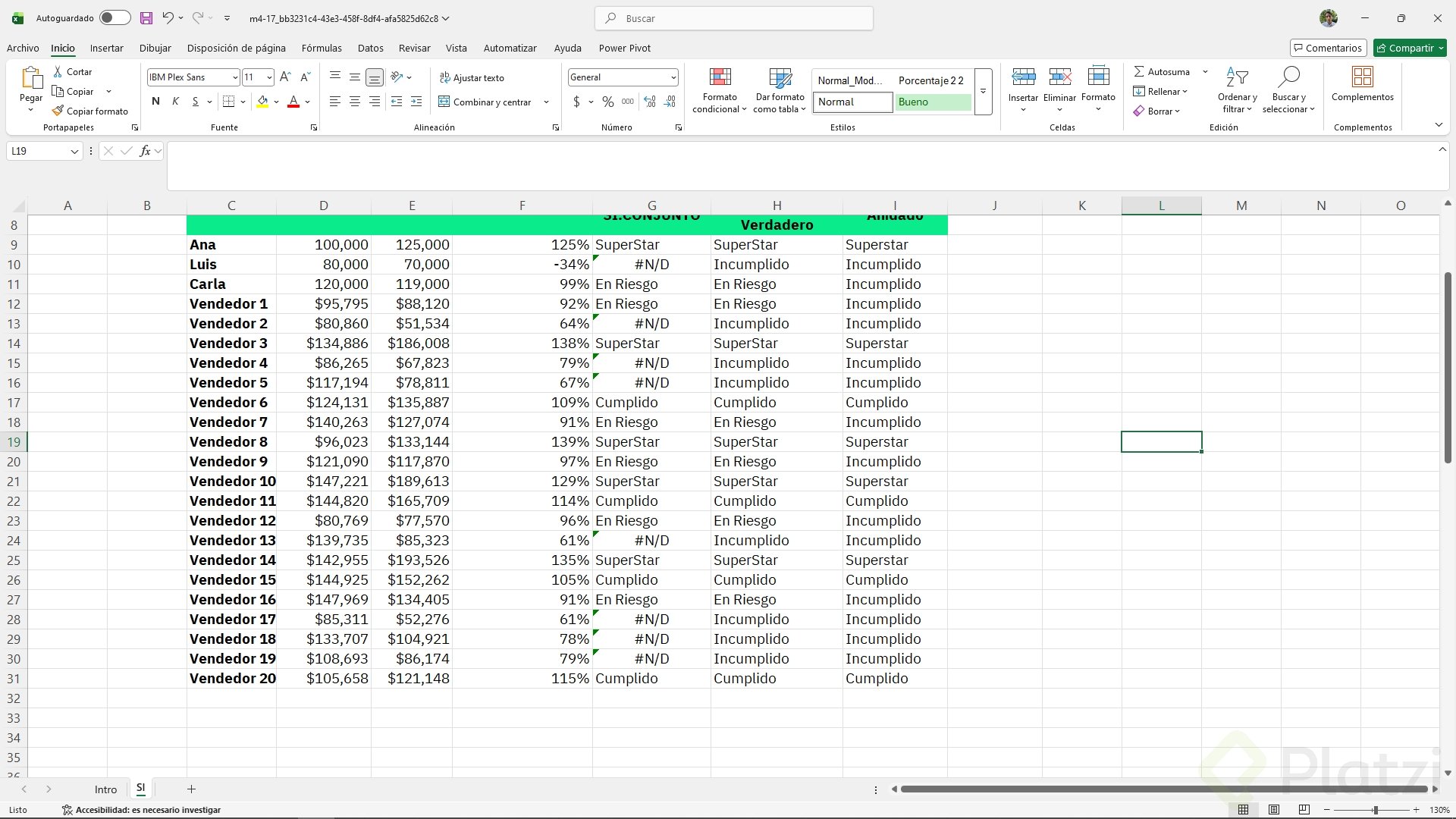Viewport: 1456px width, 819px height.
Task: Click the insert function fx icon
Action: [145, 151]
